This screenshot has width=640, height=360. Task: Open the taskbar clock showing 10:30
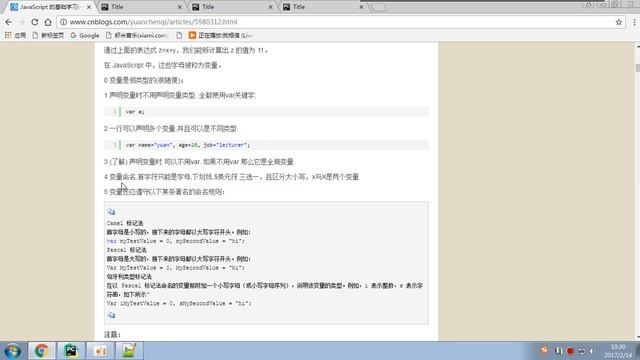618,351
